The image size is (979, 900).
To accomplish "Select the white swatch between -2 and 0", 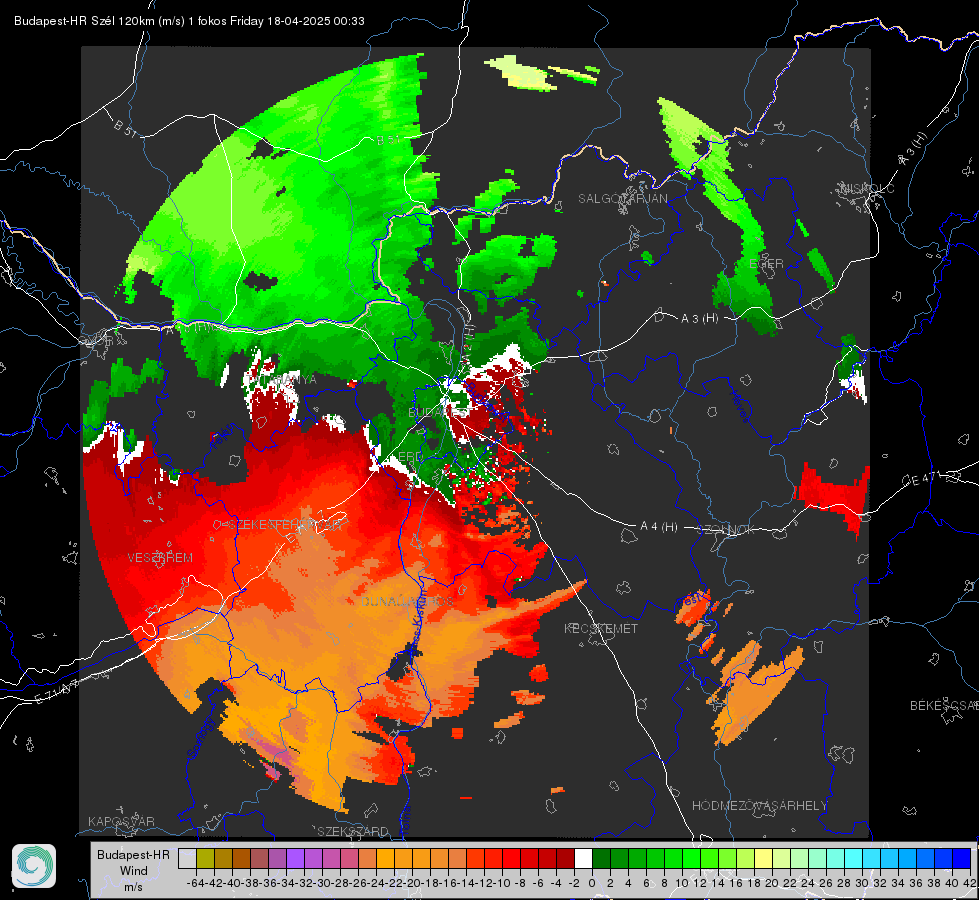I will 583,858.
